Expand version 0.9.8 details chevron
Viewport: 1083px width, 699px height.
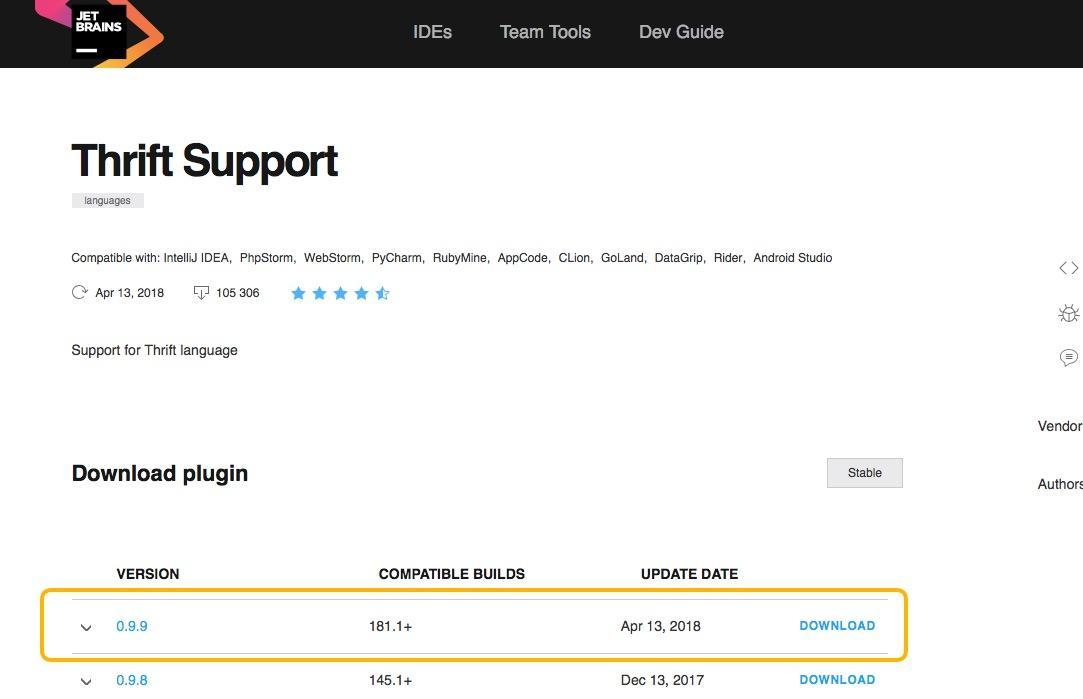pos(86,681)
